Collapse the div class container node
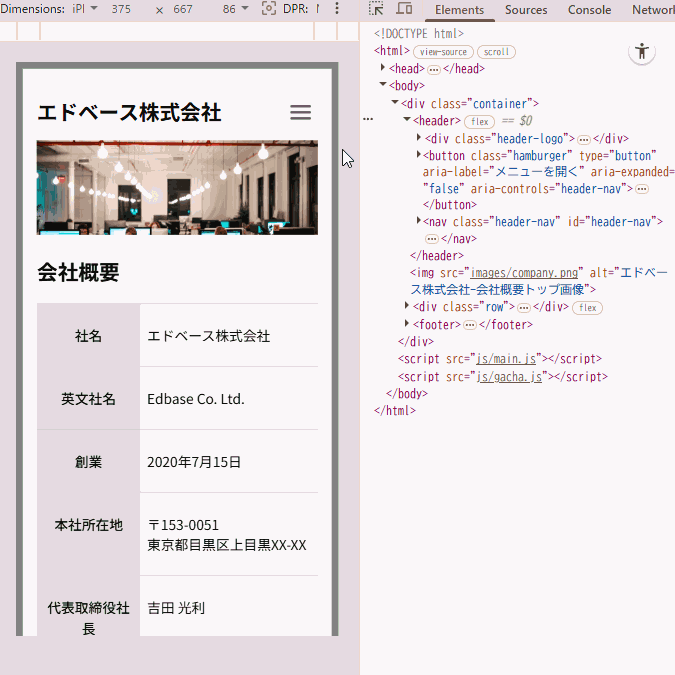 click(x=395, y=102)
